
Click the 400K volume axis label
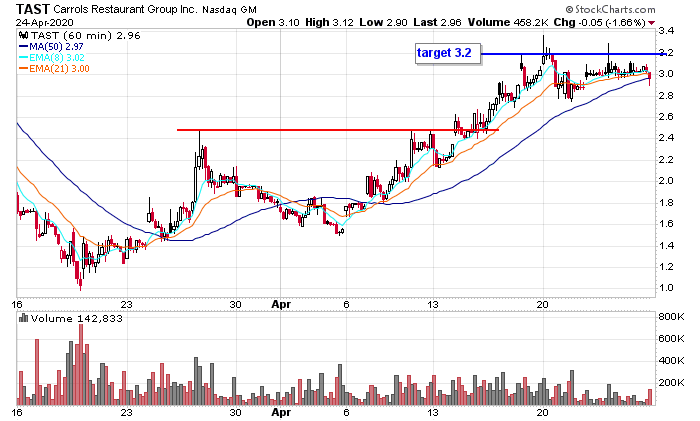click(671, 361)
